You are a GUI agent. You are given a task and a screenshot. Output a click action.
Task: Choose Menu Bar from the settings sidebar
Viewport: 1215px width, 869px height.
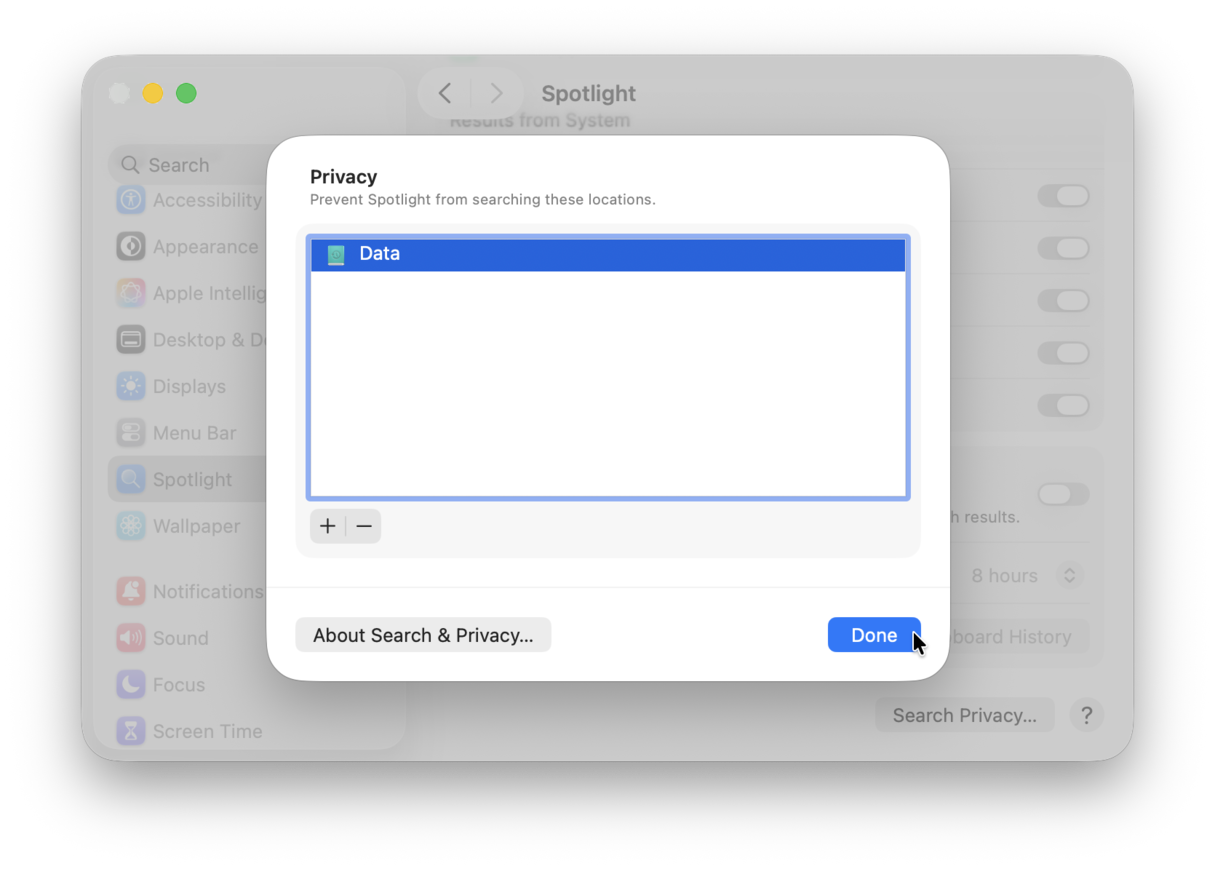130,432
